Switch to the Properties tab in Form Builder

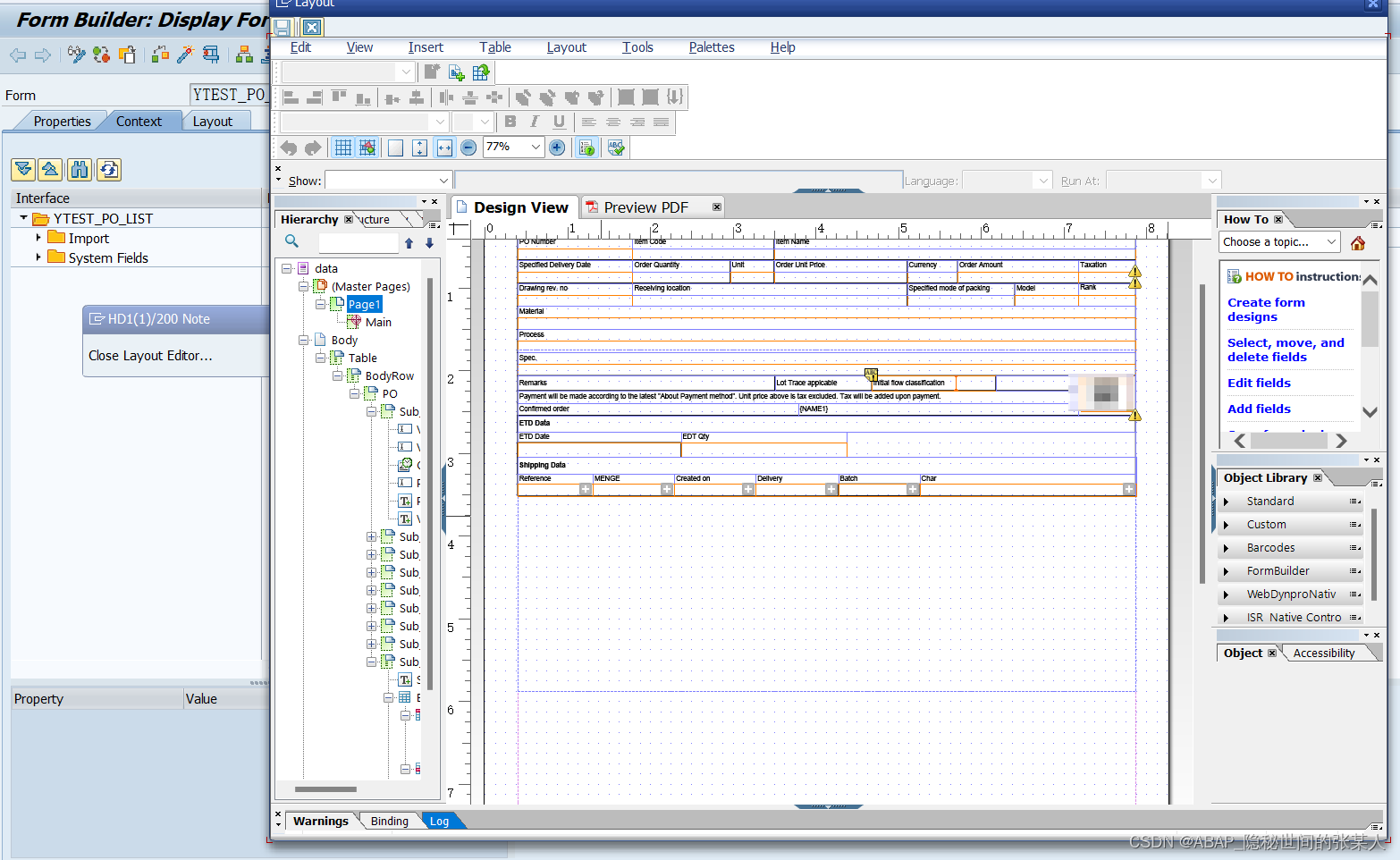(62, 122)
